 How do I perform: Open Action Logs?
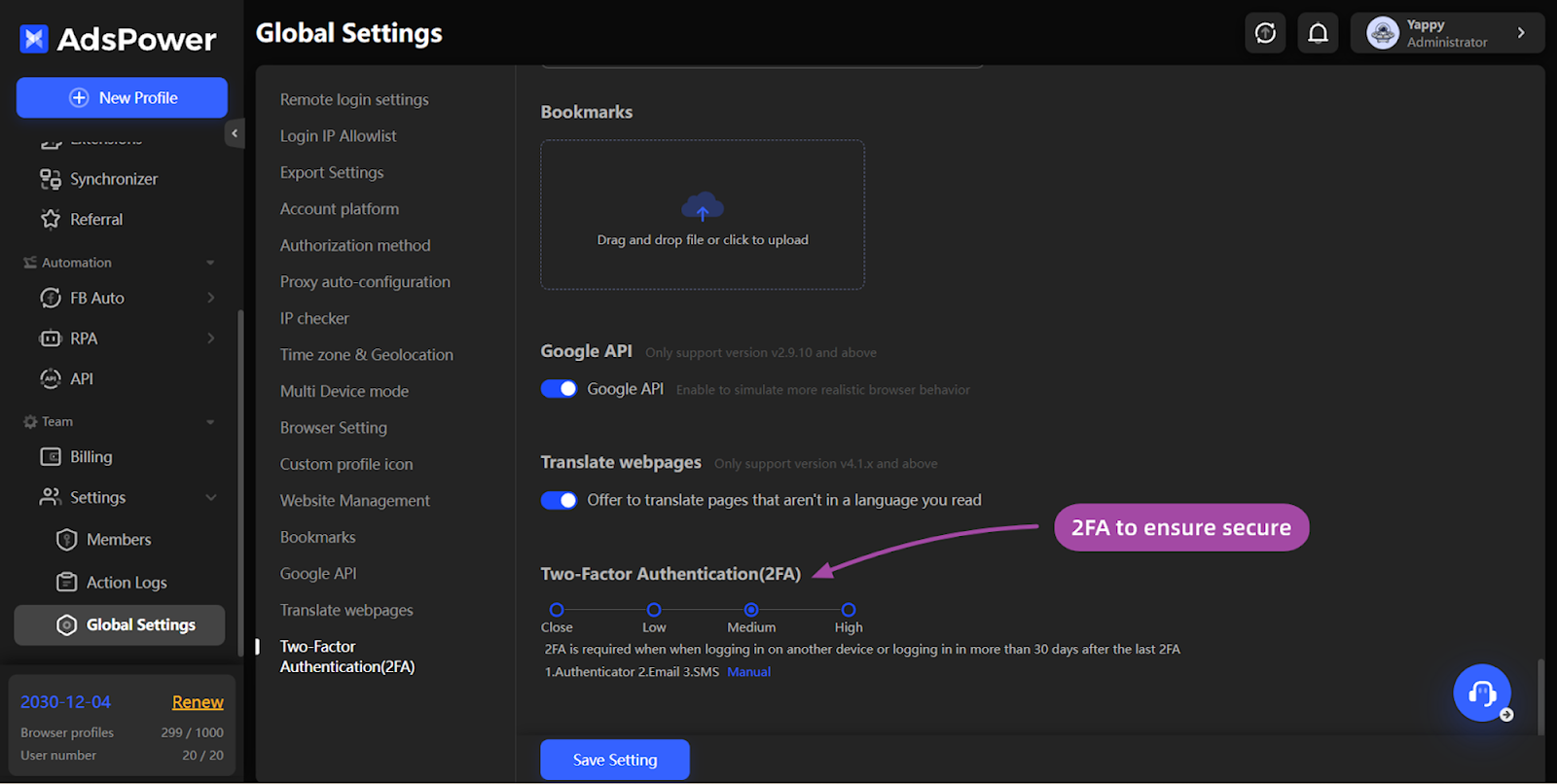click(x=112, y=582)
